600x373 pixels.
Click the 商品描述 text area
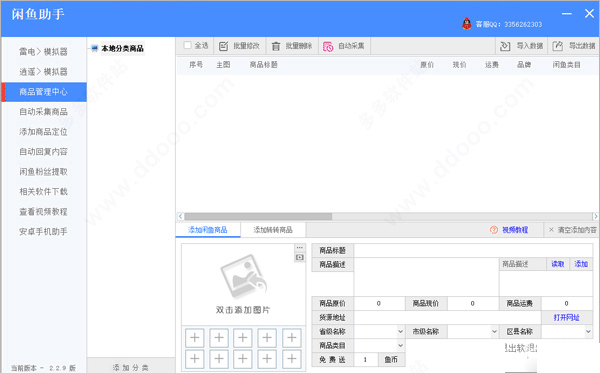point(426,277)
